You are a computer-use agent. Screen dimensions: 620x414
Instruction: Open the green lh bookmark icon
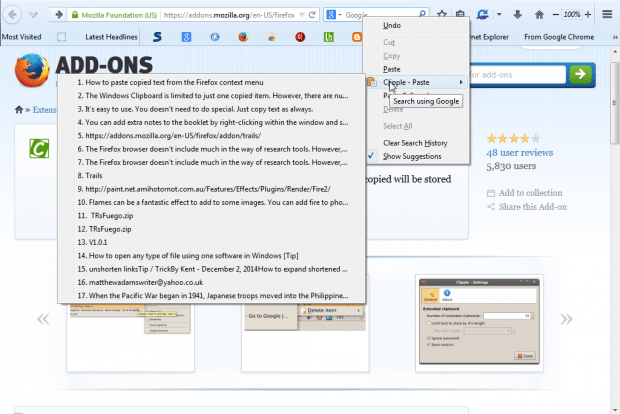tap(329, 37)
